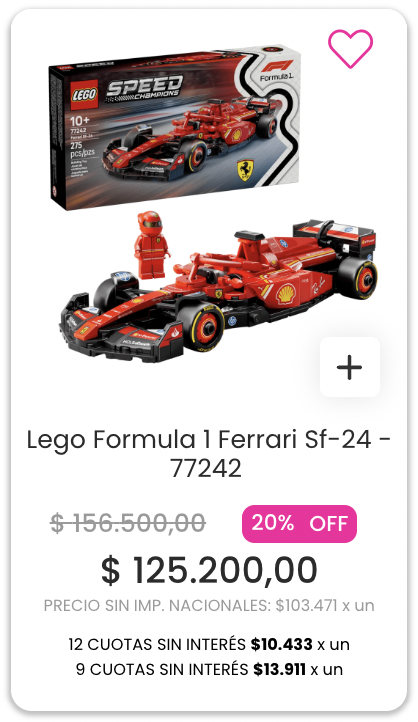Open the product box image
The image size is (418, 722).
click(x=175, y=127)
